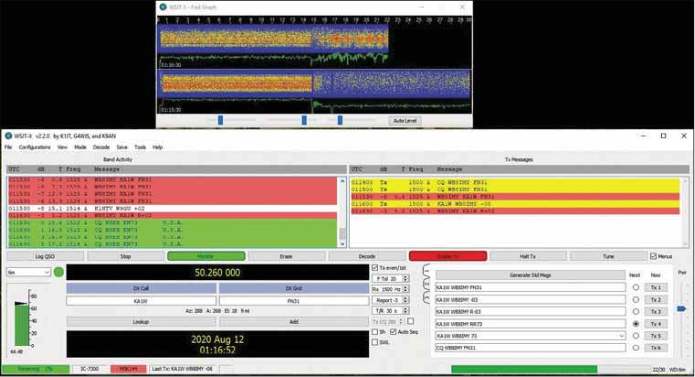
Task: Click the first slider in Fast Graph window
Action: pos(220,120)
